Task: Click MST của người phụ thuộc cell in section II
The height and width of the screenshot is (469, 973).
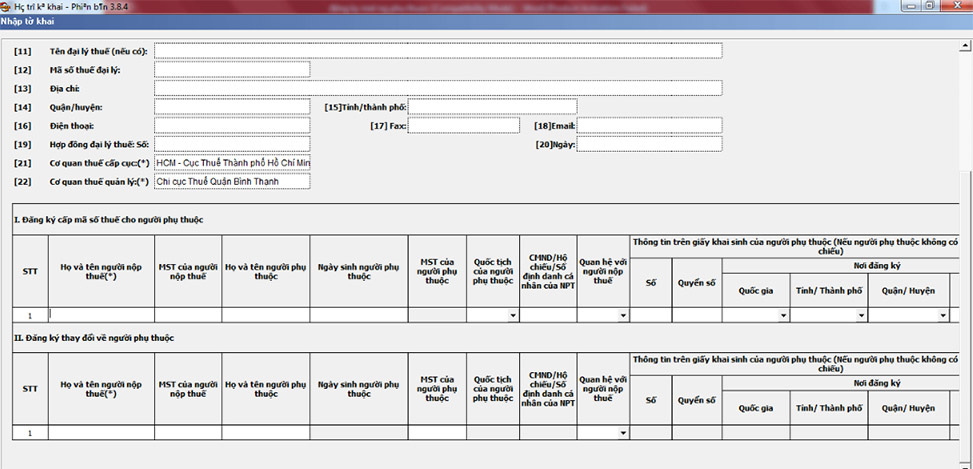Action: point(437,432)
